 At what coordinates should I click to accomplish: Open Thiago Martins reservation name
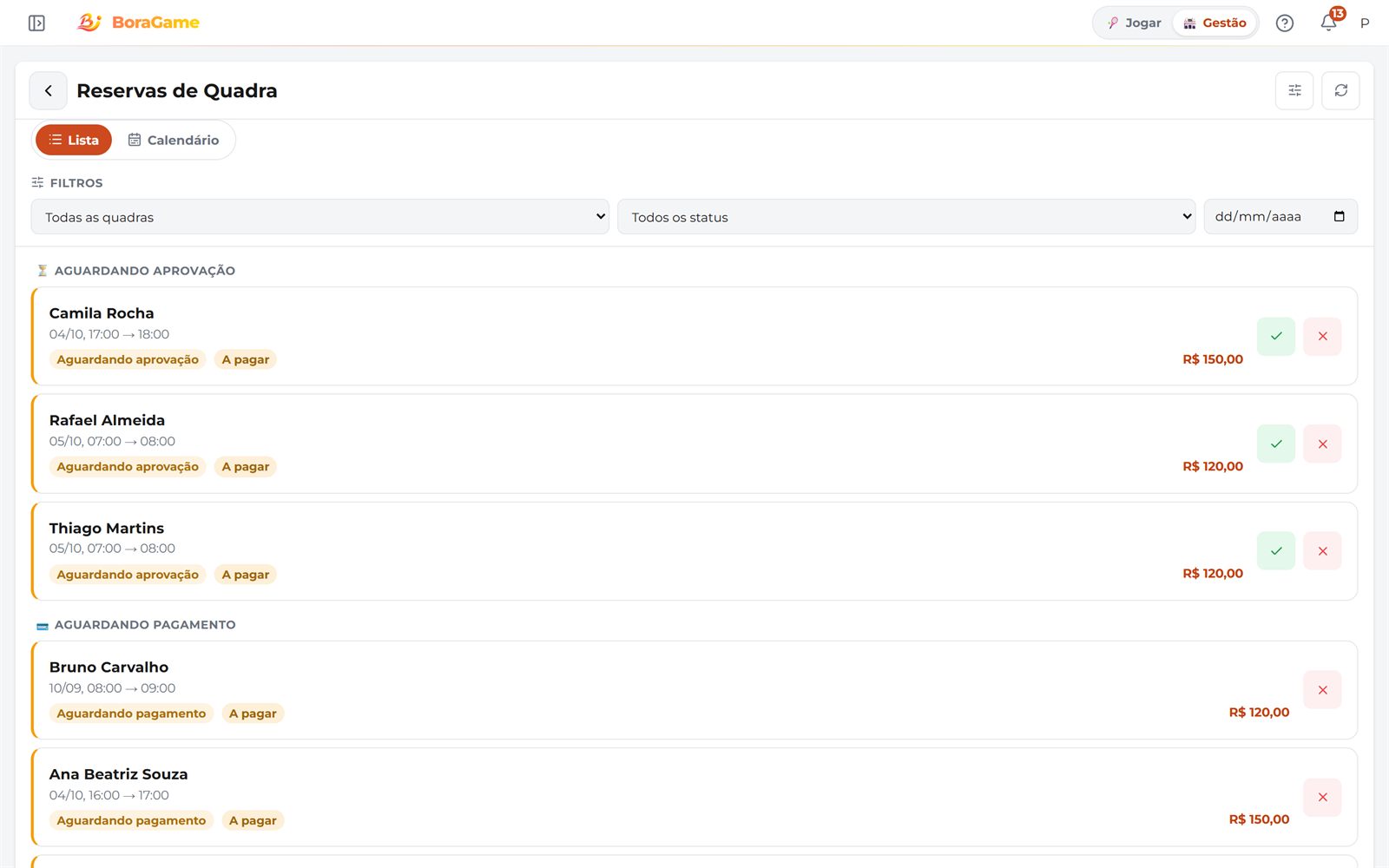(107, 528)
